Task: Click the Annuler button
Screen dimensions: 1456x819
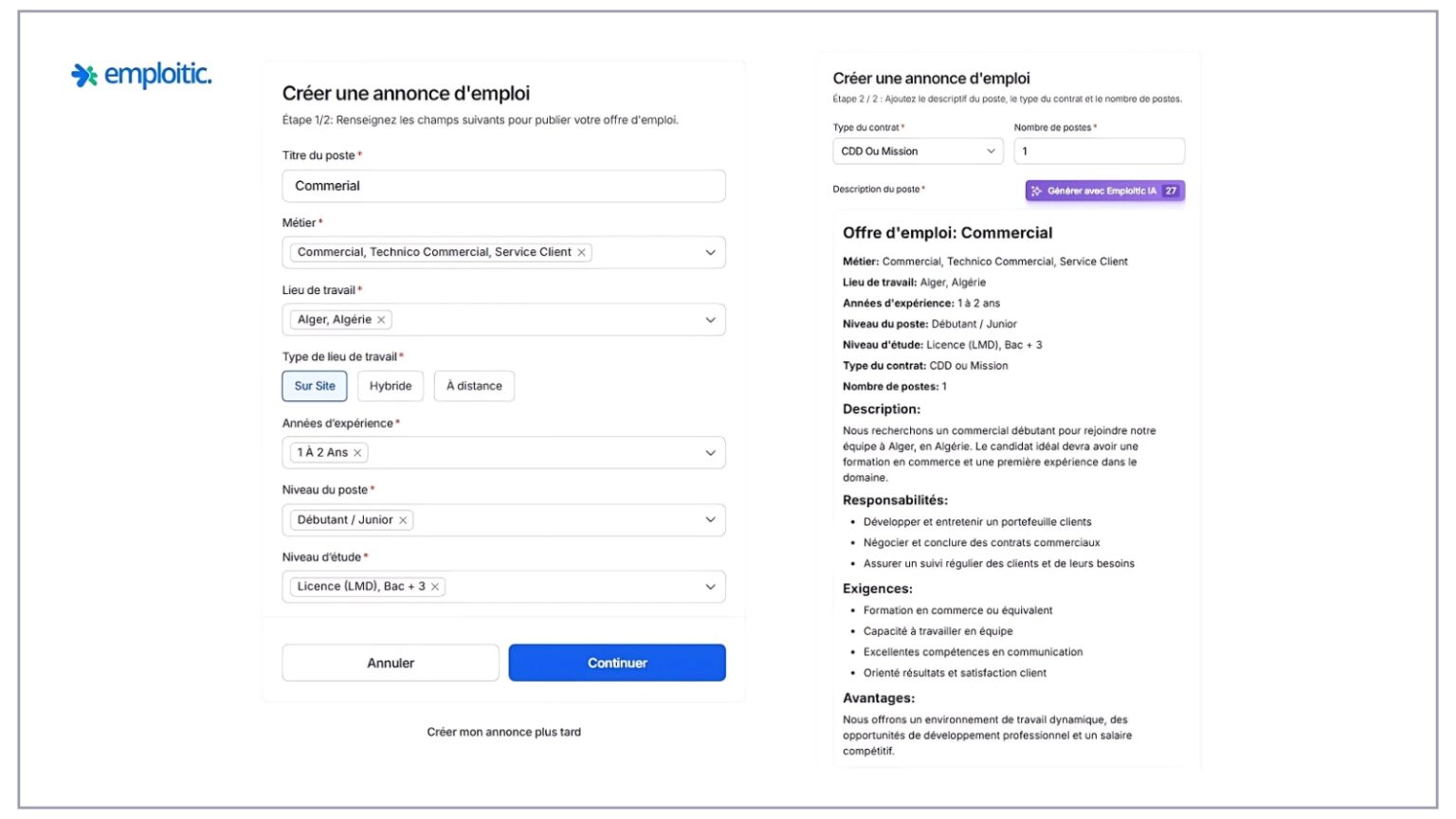Action: click(390, 662)
